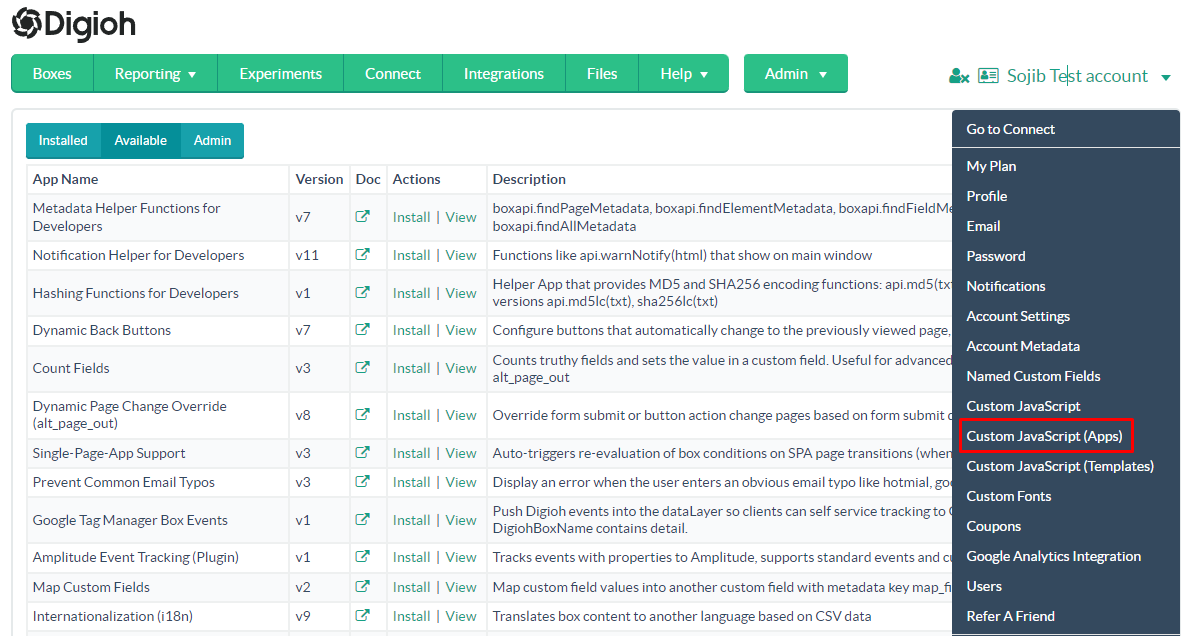The width and height of the screenshot is (1182, 636).
Task: Switch to the Admin apps tab
Action: tap(213, 141)
